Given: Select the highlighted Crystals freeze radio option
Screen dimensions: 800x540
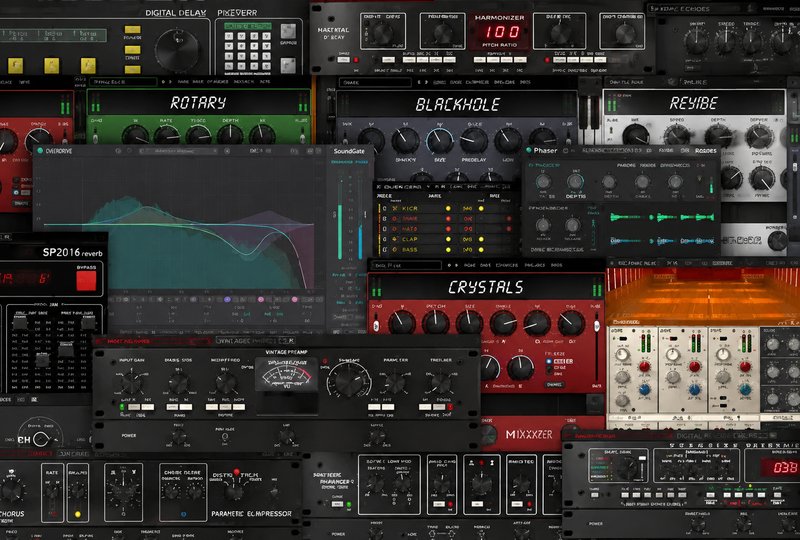Looking at the screenshot, I should tap(549, 361).
